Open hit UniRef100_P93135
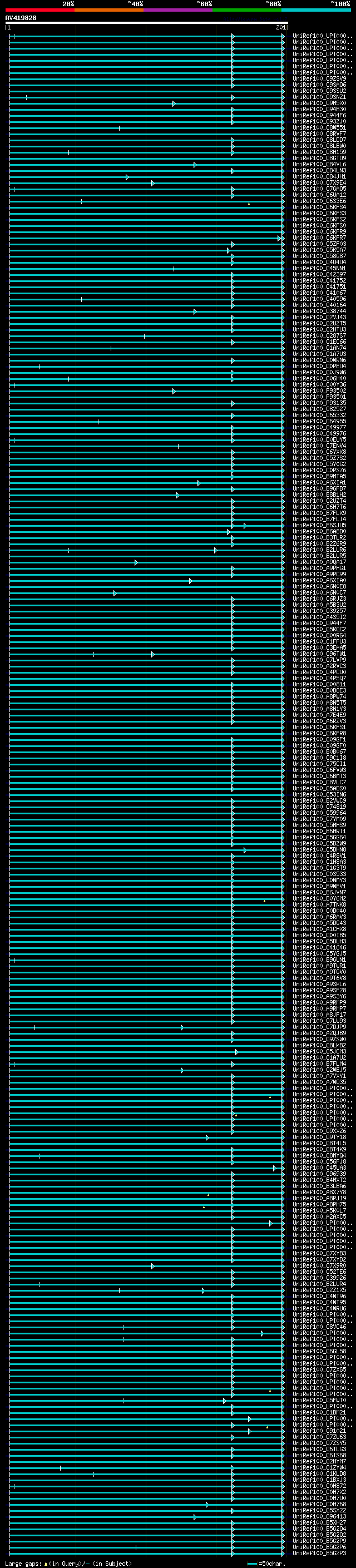Screen dimensions: 356x1568 point(319,402)
